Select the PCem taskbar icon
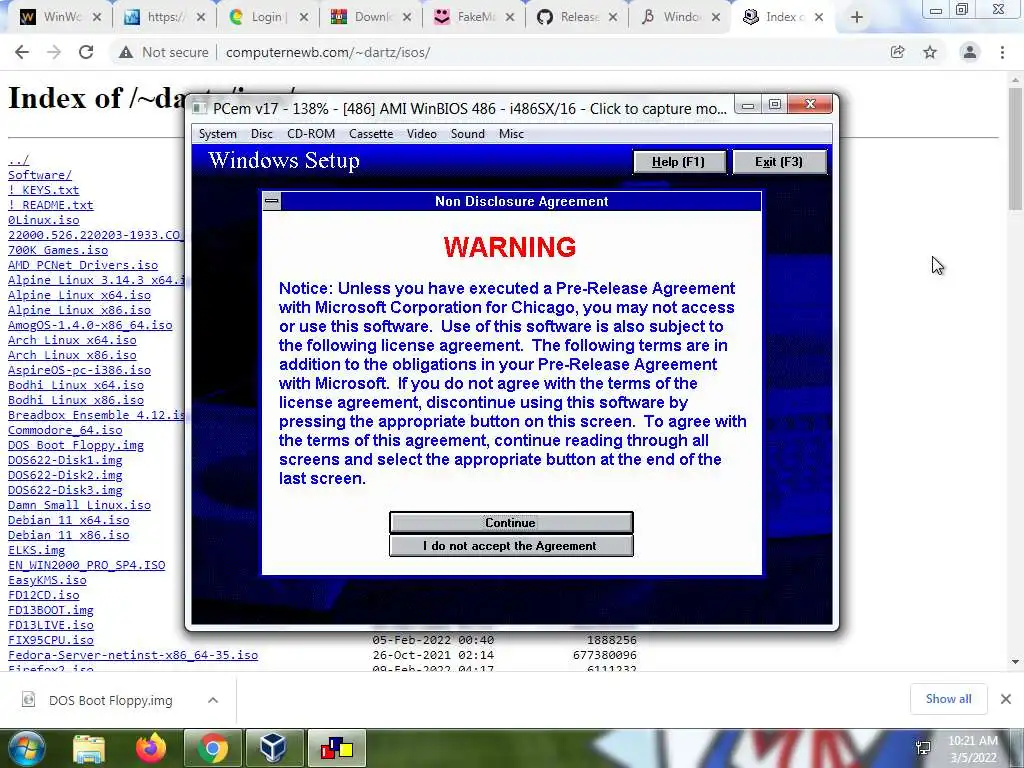This screenshot has height=768, width=1024. pyautogui.click(x=337, y=748)
